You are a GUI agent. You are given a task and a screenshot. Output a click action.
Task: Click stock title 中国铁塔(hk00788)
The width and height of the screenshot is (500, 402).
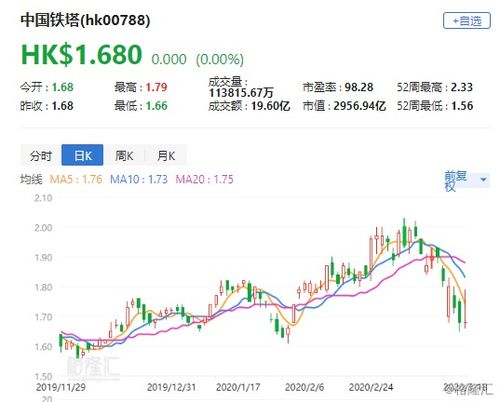tap(85, 20)
